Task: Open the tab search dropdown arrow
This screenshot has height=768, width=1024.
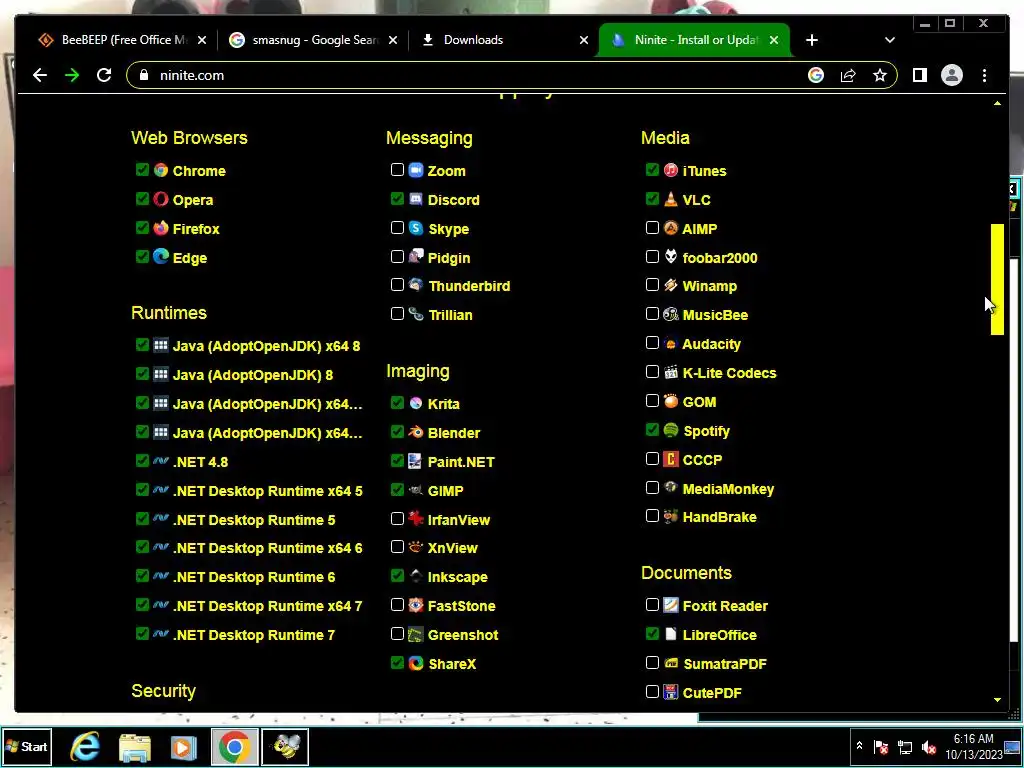Action: [889, 40]
